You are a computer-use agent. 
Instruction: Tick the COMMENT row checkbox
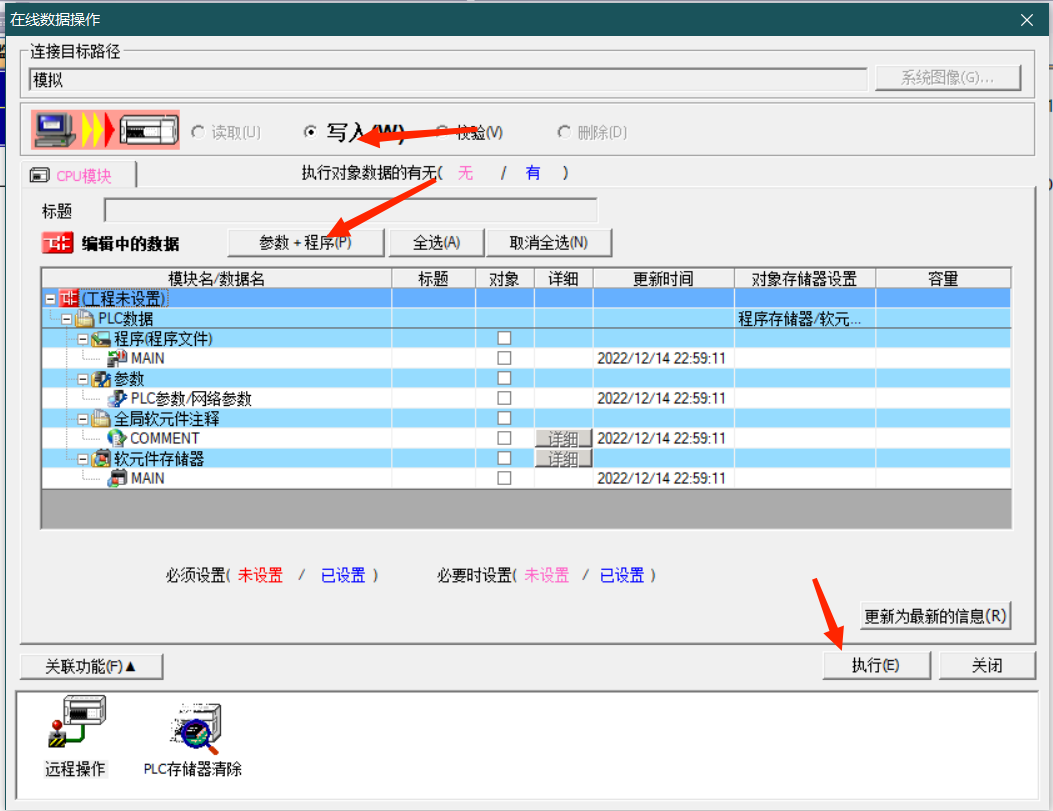[x=504, y=438]
